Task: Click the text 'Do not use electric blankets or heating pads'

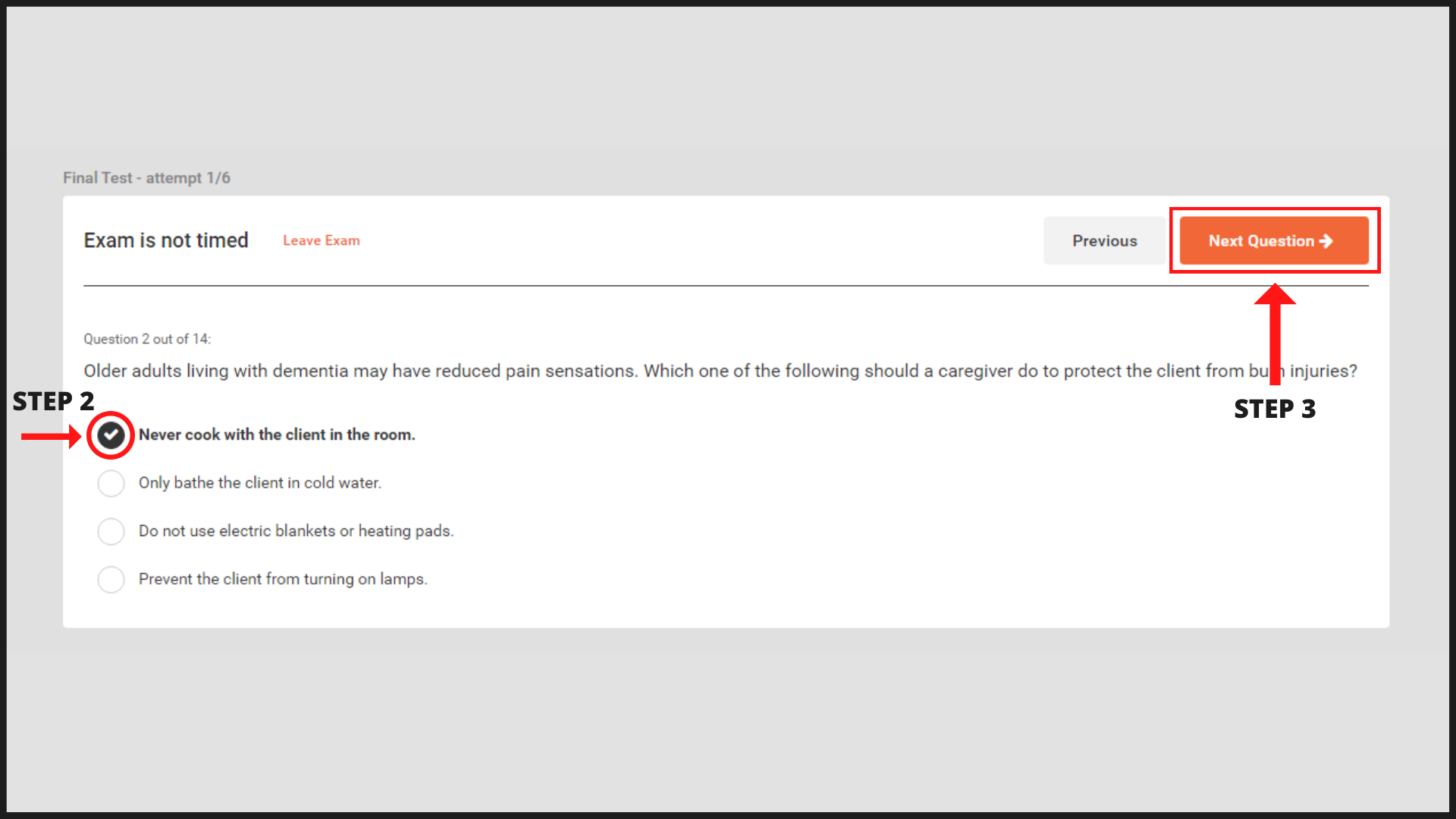Action: click(x=297, y=531)
